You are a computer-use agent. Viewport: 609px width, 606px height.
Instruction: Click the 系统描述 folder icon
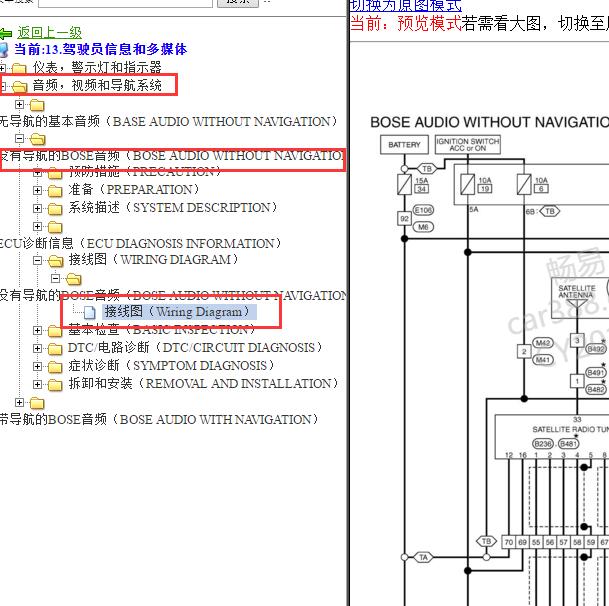click(x=55, y=209)
